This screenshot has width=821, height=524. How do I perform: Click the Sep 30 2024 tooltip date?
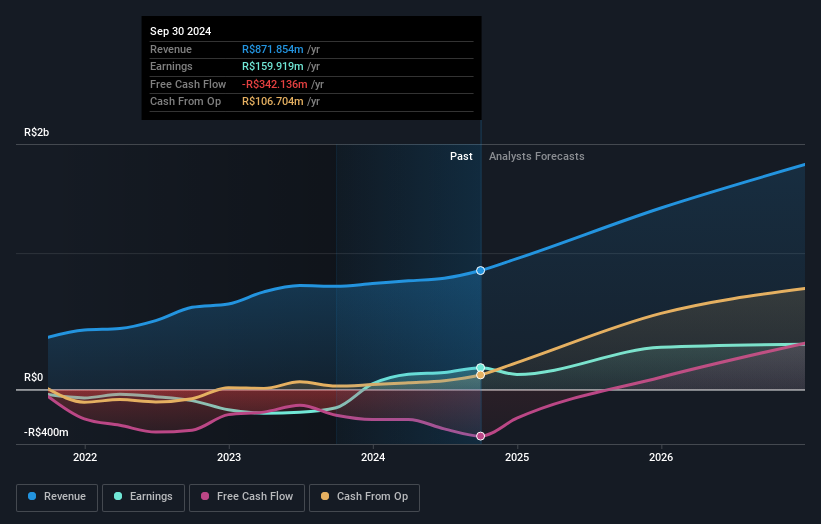point(181,31)
